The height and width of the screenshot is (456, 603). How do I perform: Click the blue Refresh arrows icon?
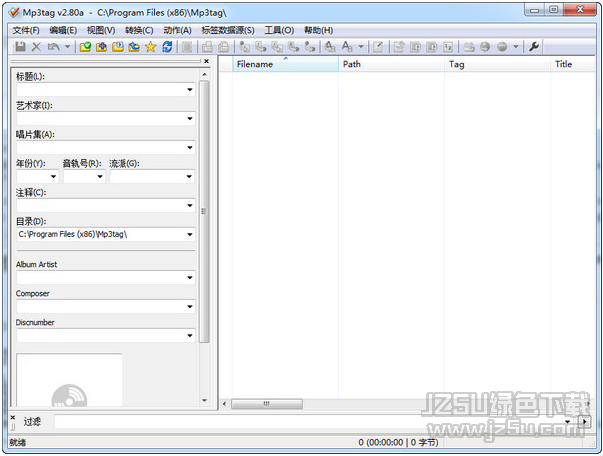(167, 47)
